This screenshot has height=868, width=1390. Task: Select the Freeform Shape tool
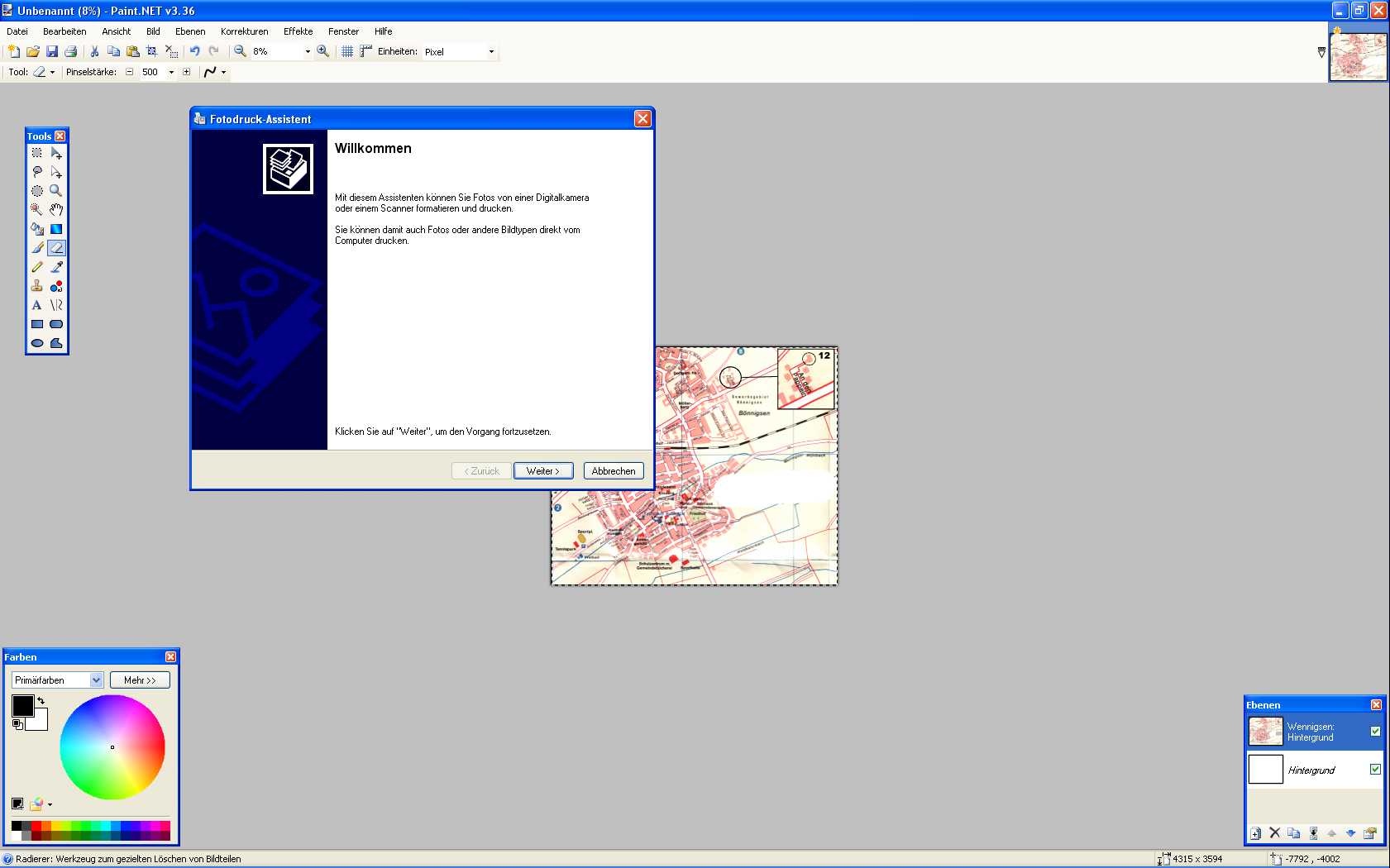pyautogui.click(x=56, y=343)
